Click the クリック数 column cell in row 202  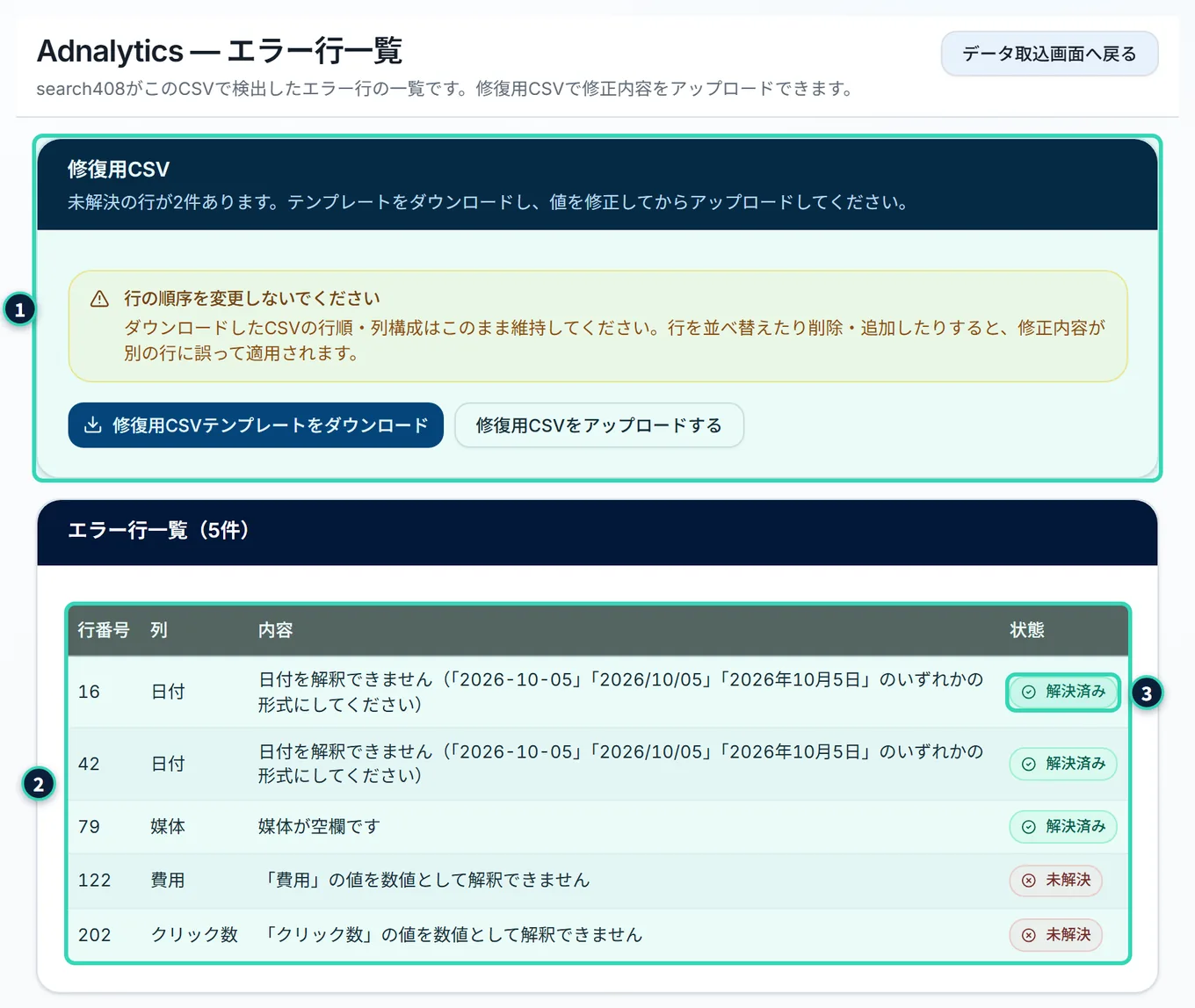(x=194, y=935)
